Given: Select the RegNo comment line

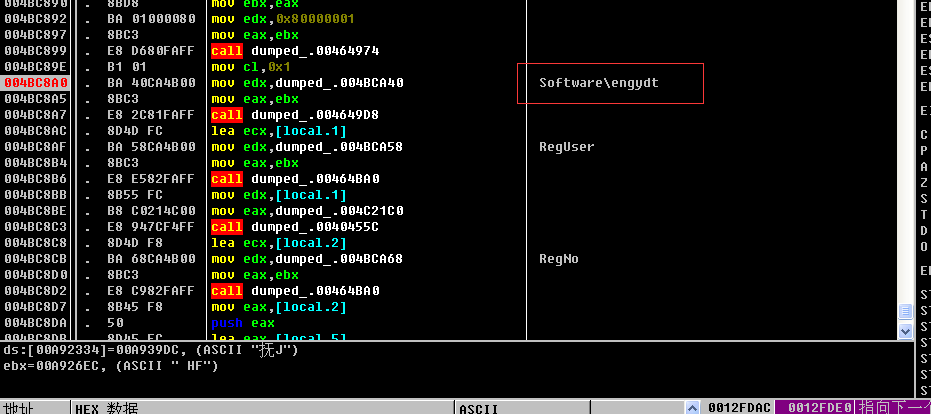Looking at the screenshot, I should coord(559,259).
